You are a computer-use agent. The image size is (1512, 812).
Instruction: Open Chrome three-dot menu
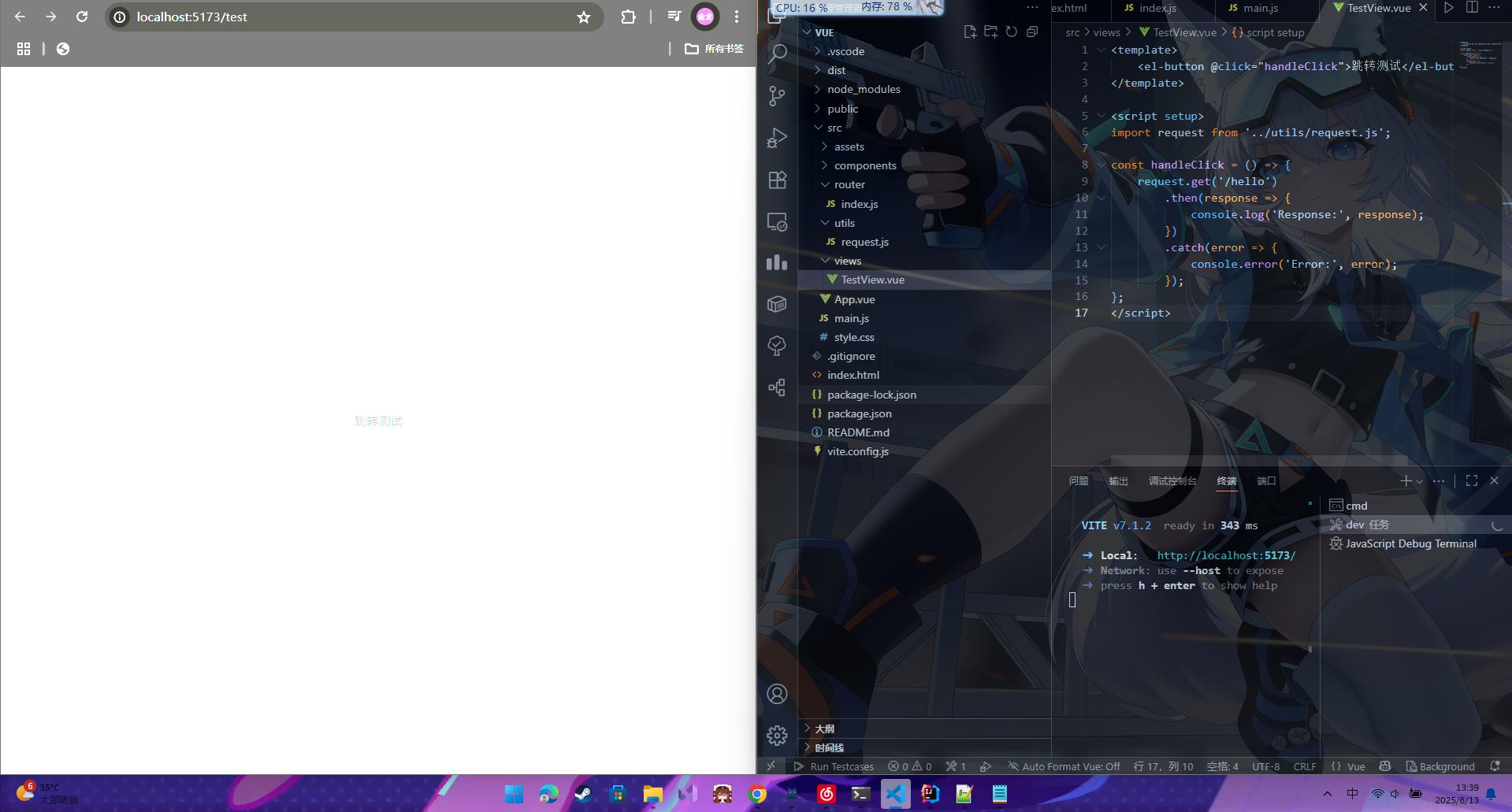[x=737, y=17]
